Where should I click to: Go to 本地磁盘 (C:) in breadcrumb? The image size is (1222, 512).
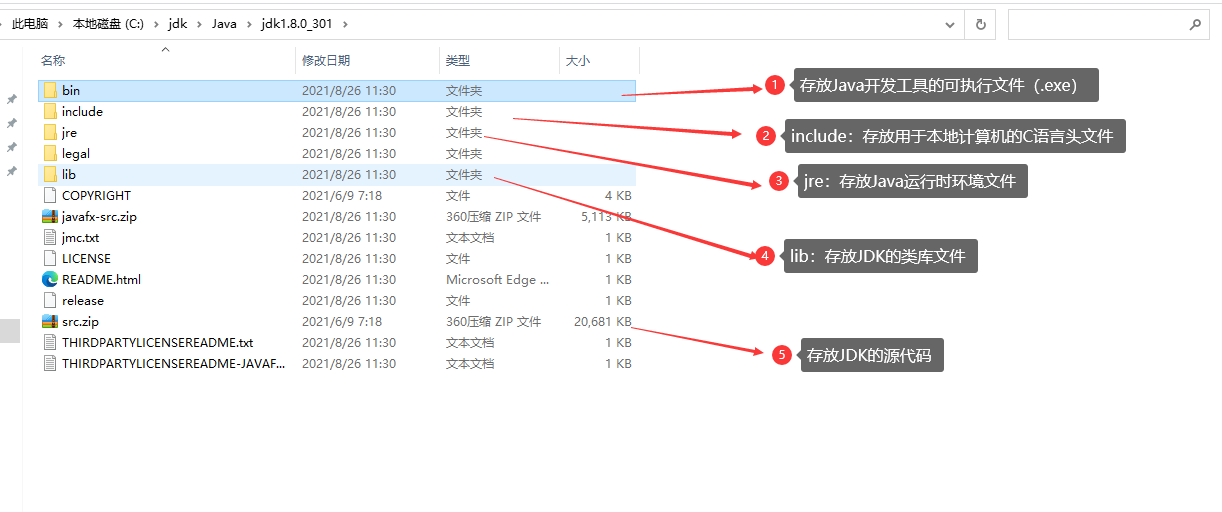click(109, 24)
